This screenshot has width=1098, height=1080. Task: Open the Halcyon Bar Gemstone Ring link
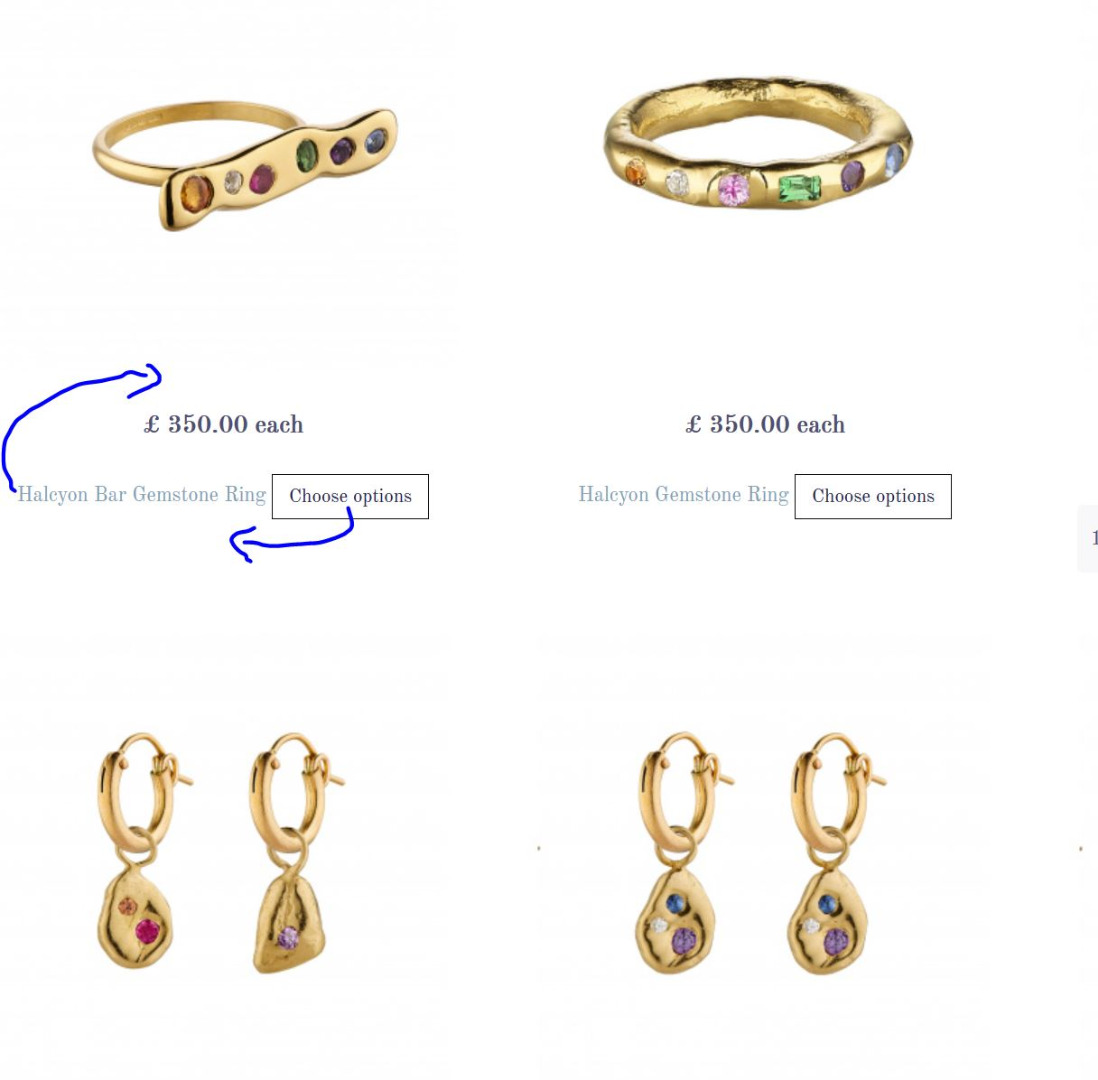click(x=141, y=494)
